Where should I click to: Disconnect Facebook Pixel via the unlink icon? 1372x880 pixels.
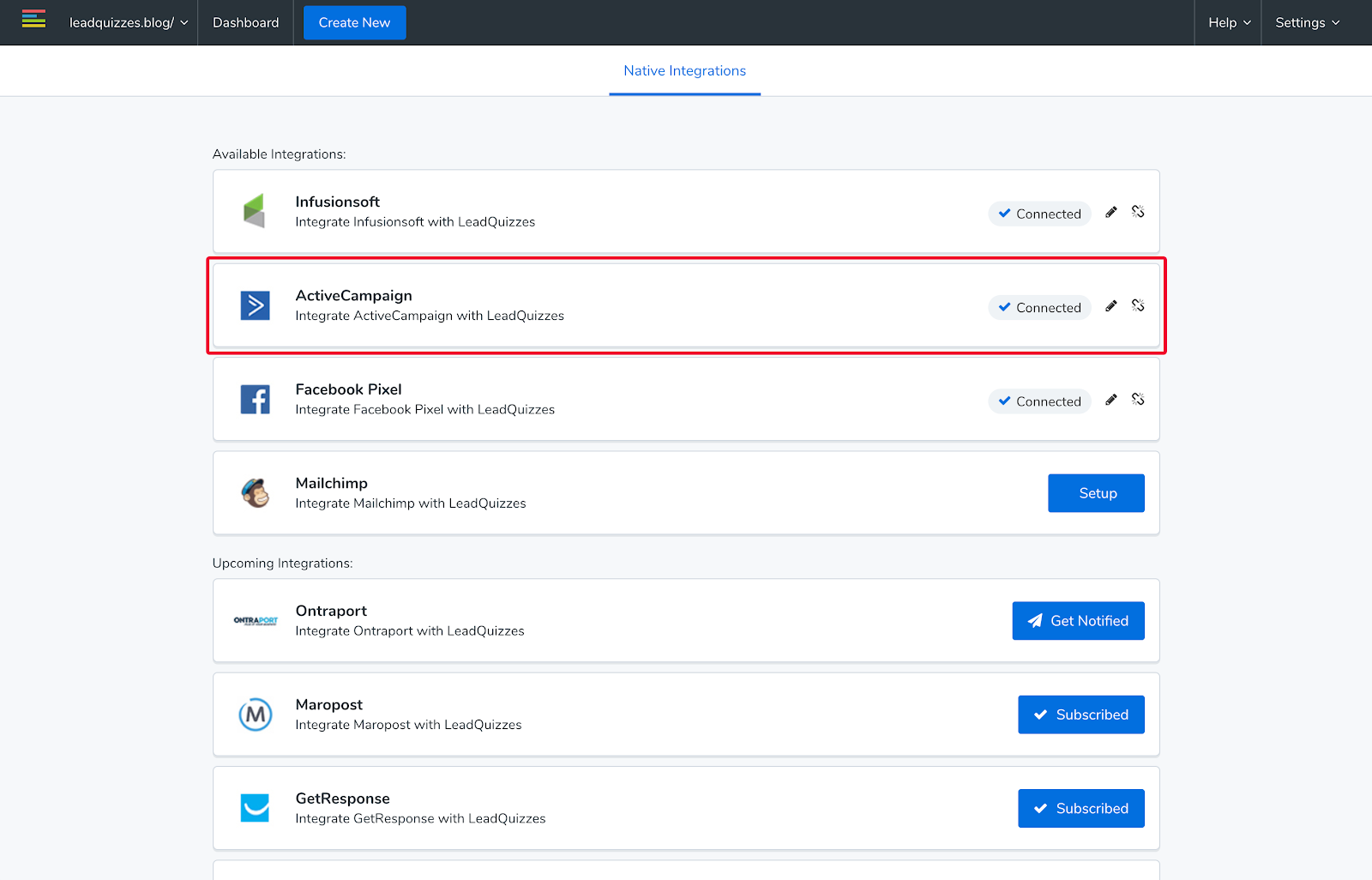coord(1138,399)
